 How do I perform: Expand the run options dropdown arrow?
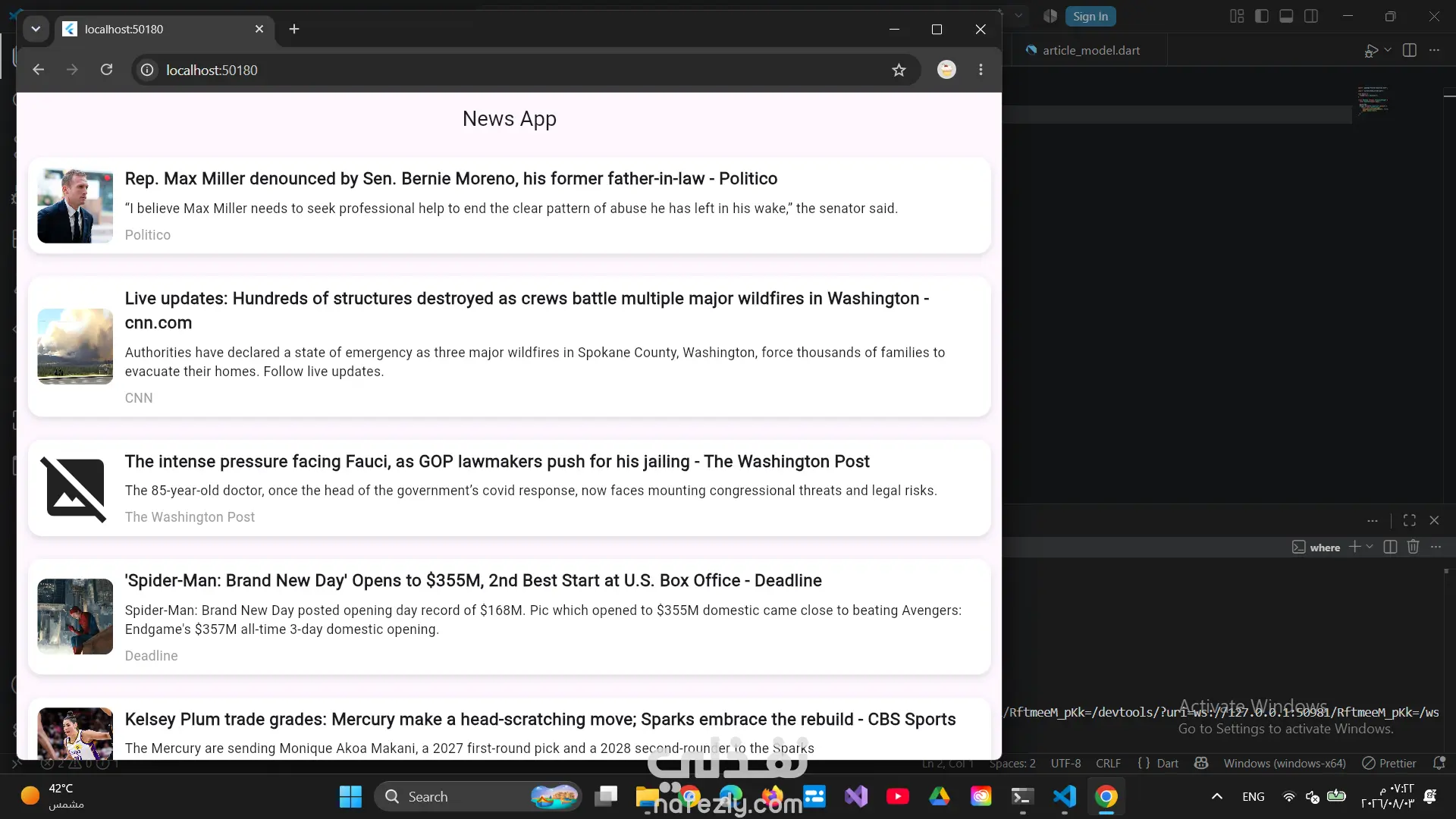[1388, 50]
